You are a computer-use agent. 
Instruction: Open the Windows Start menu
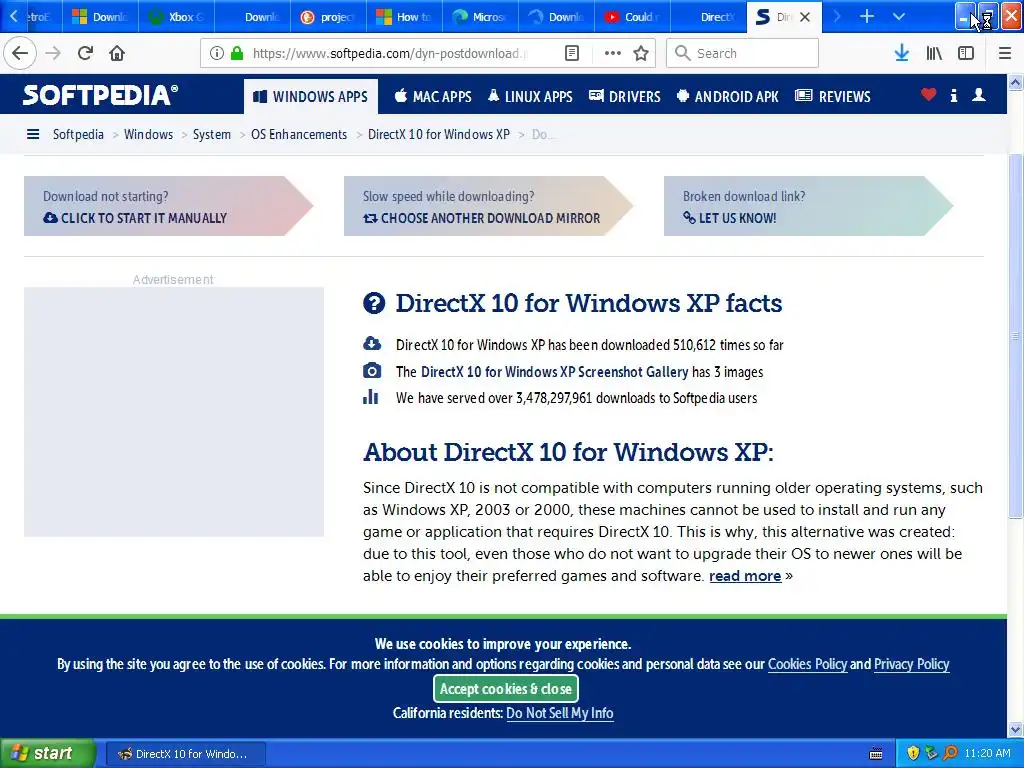48,753
